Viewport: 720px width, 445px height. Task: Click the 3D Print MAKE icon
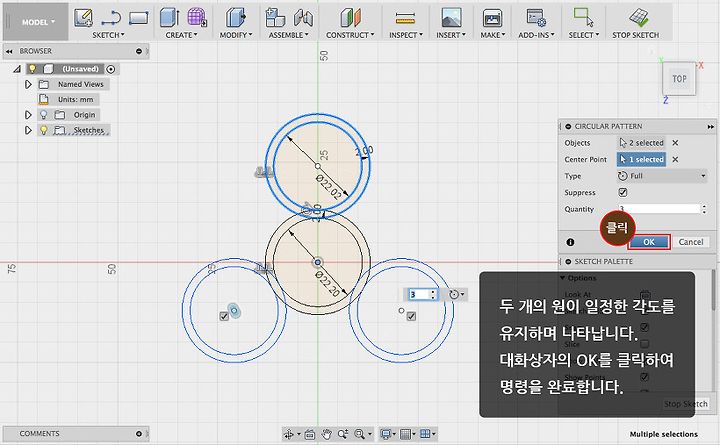492,18
